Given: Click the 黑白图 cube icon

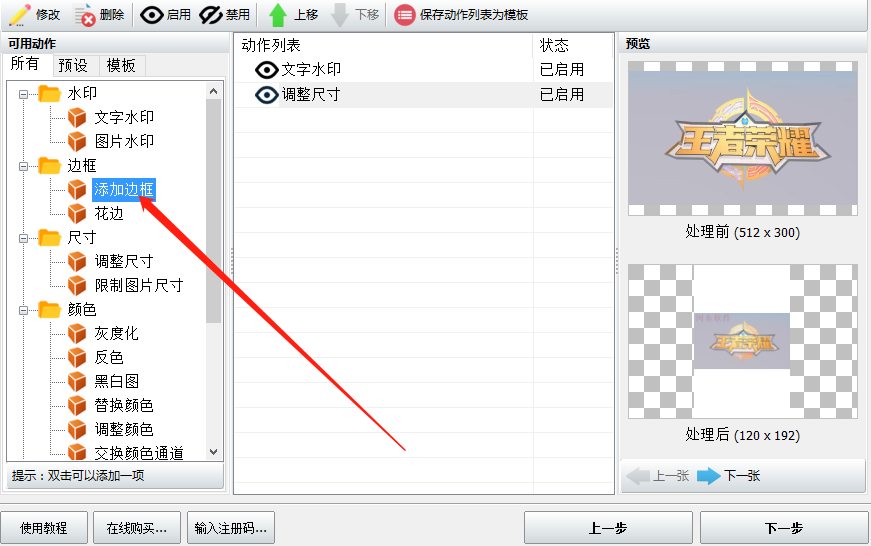Looking at the screenshot, I should coord(77,381).
